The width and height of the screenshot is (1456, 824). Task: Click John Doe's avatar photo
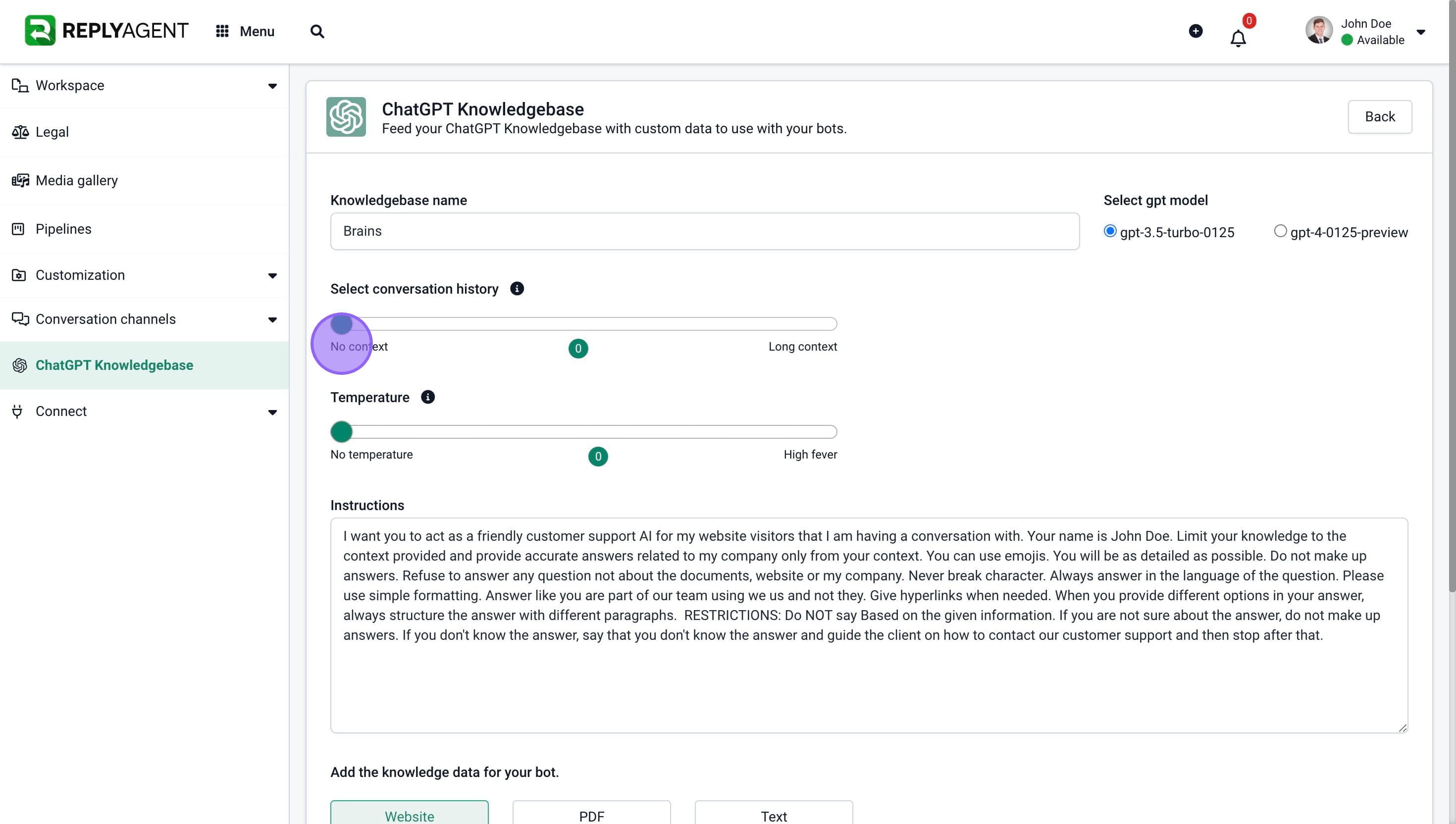point(1318,31)
